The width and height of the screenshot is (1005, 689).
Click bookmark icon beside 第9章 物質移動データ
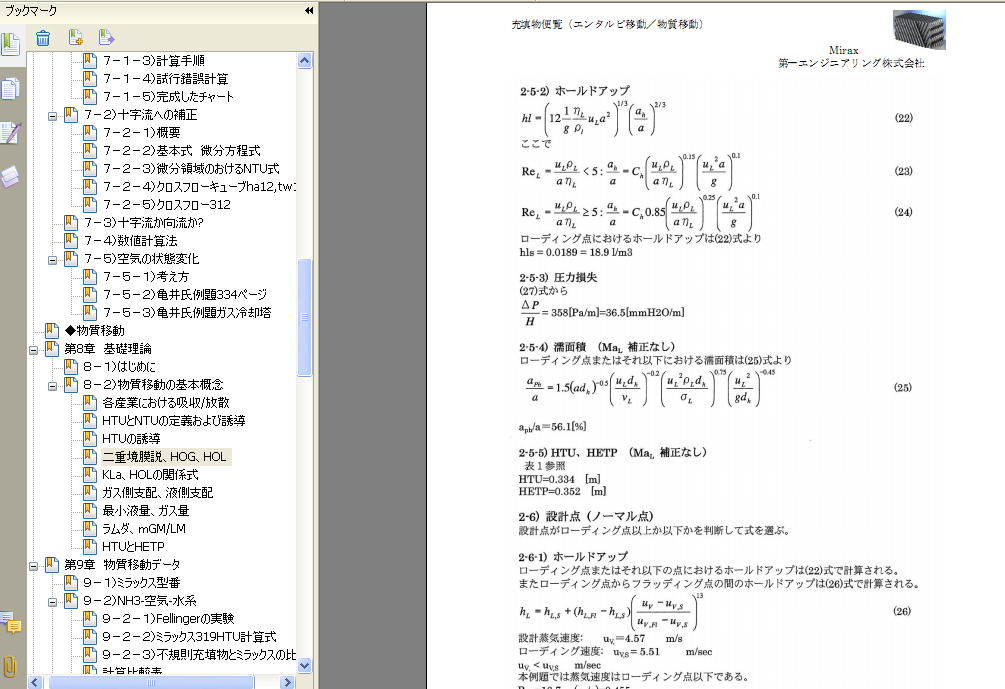[x=52, y=565]
